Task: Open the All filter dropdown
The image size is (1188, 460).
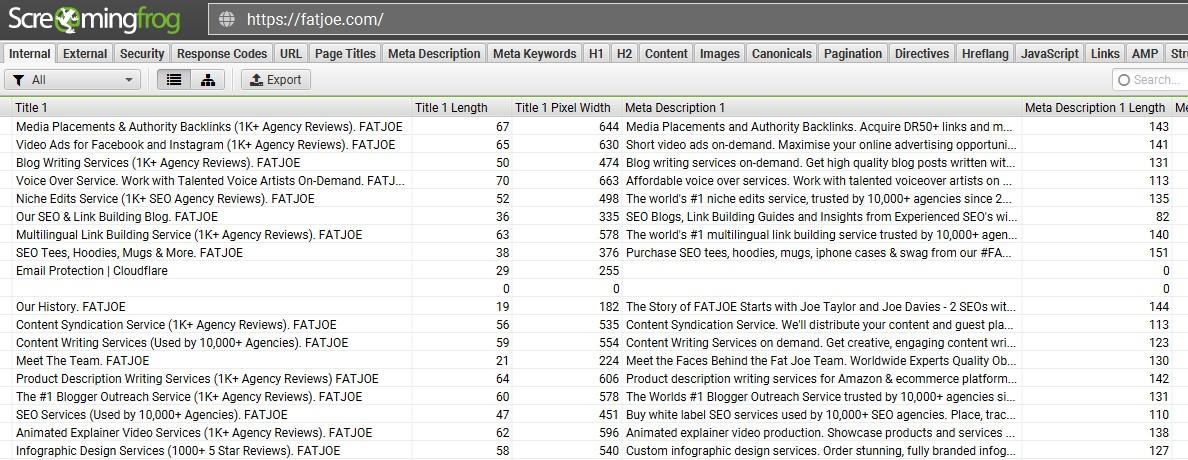Action: (73, 80)
